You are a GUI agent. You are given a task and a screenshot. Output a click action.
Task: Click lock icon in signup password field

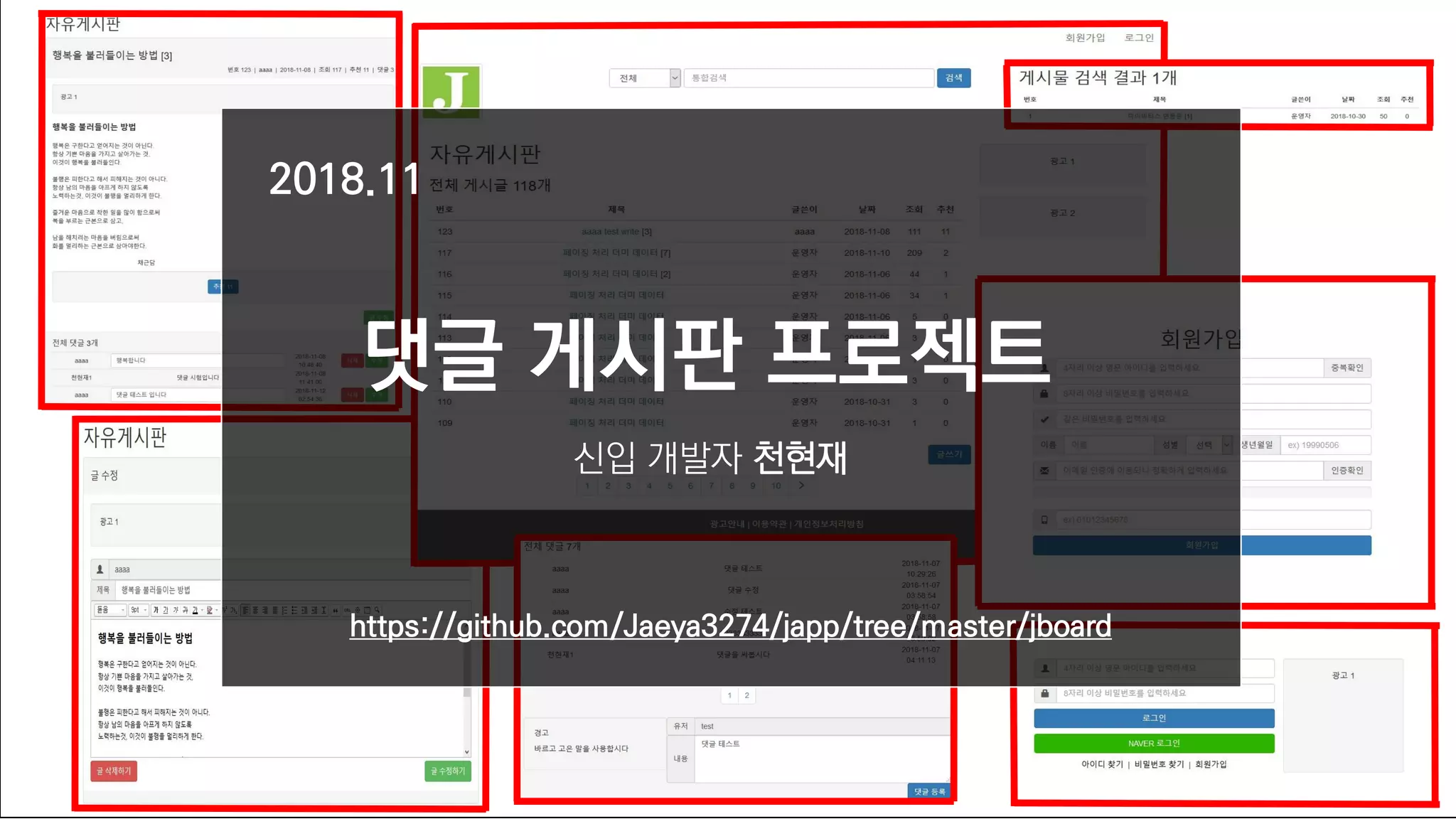(1044, 393)
